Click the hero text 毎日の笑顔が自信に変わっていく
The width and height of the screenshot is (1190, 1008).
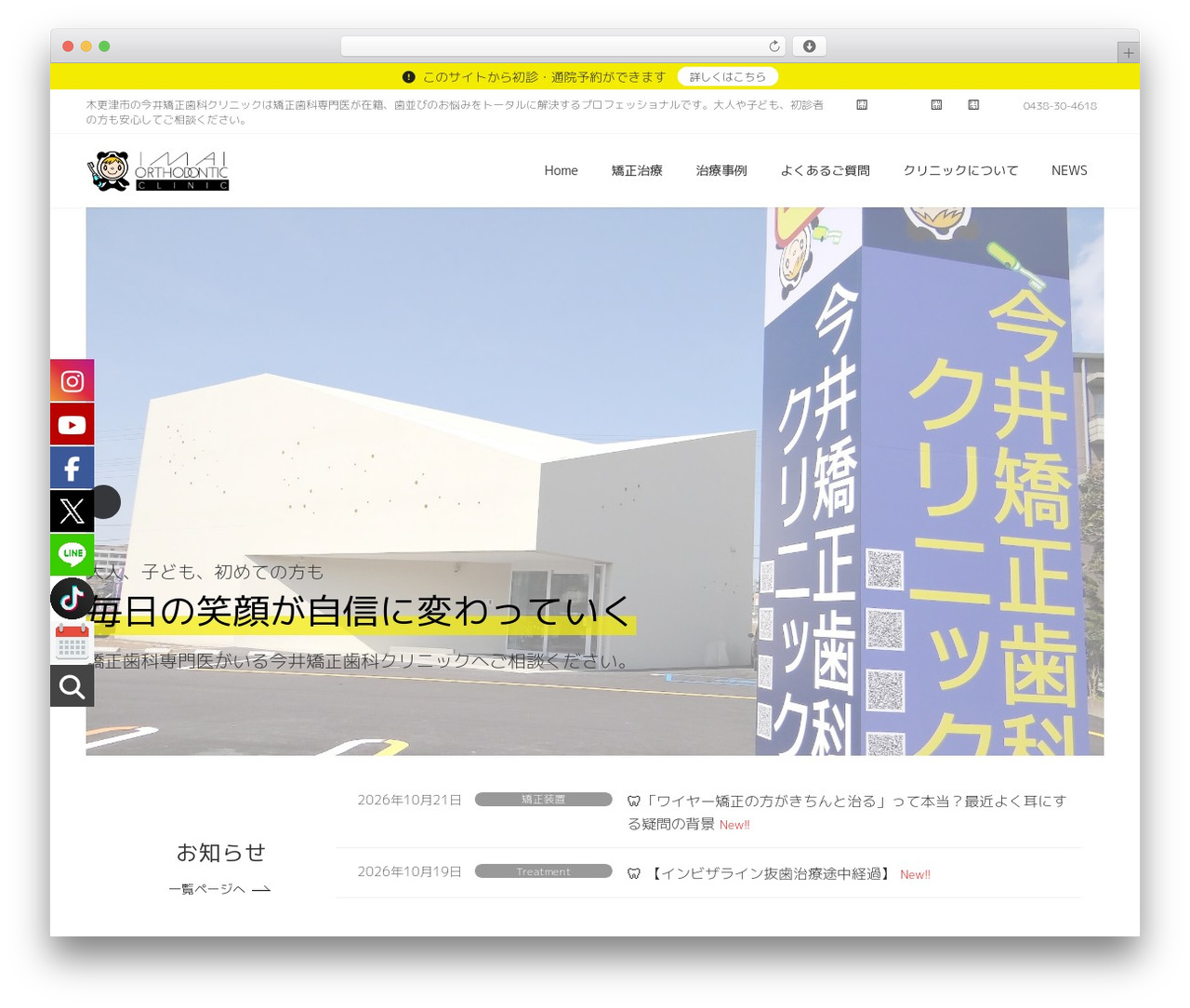tap(360, 611)
